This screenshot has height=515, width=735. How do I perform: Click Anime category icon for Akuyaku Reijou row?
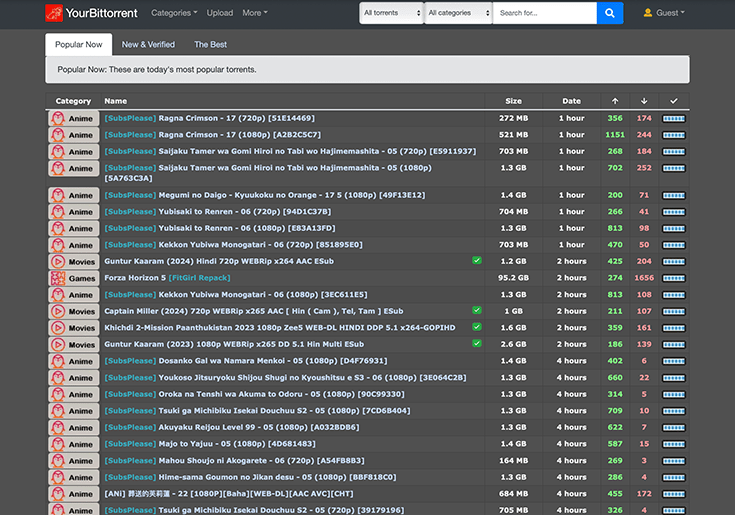pyautogui.click(x=58, y=428)
